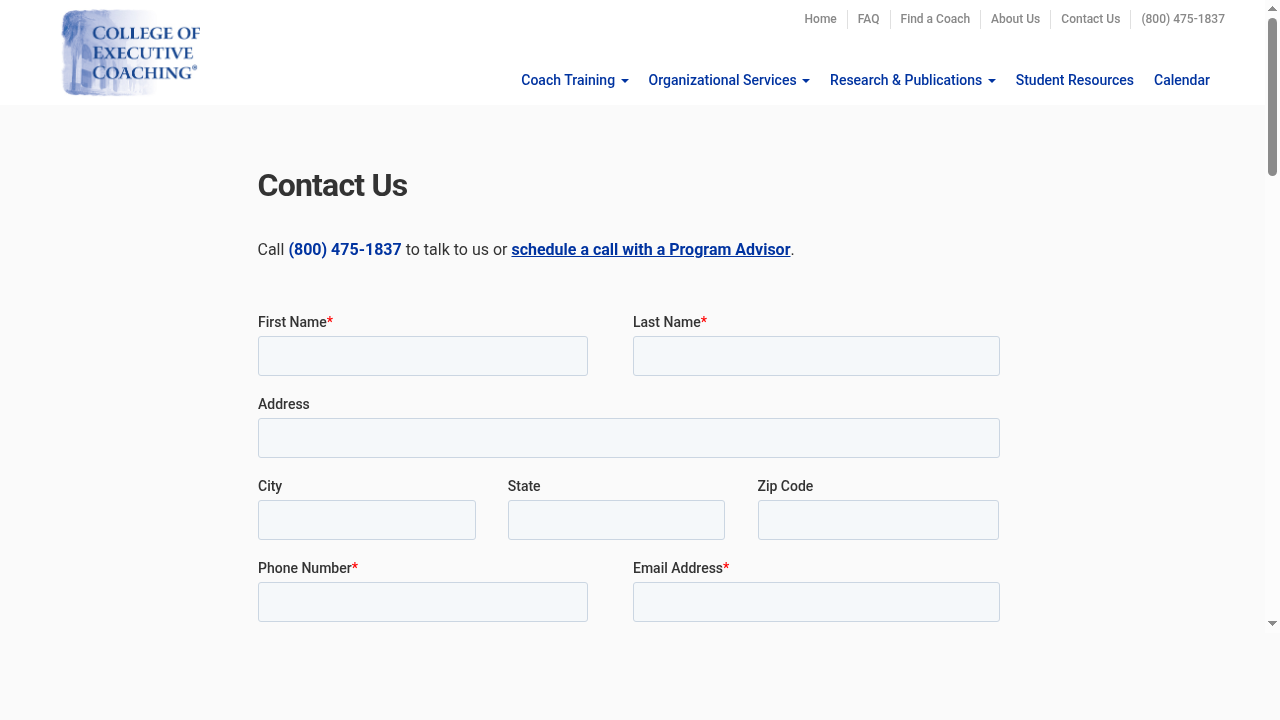Click schedule a call with a Program Advisor
Image resolution: width=1280 pixels, height=720 pixels.
point(651,249)
